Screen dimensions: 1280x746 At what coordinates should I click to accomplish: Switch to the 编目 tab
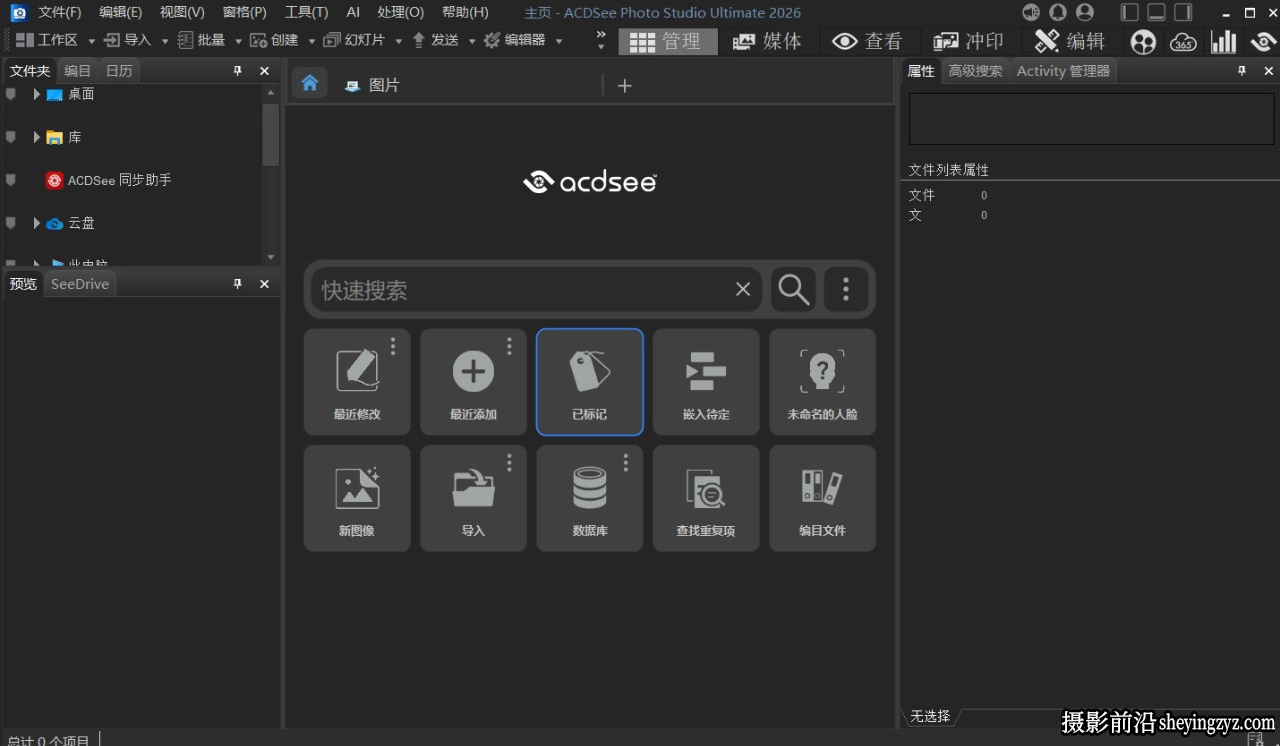[x=77, y=71]
